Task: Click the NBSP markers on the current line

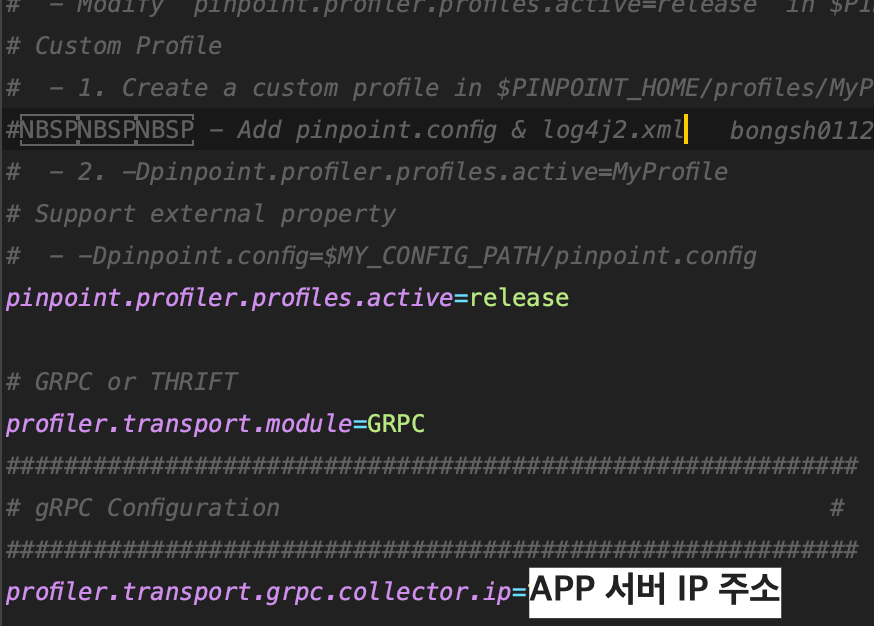Action: (107, 130)
